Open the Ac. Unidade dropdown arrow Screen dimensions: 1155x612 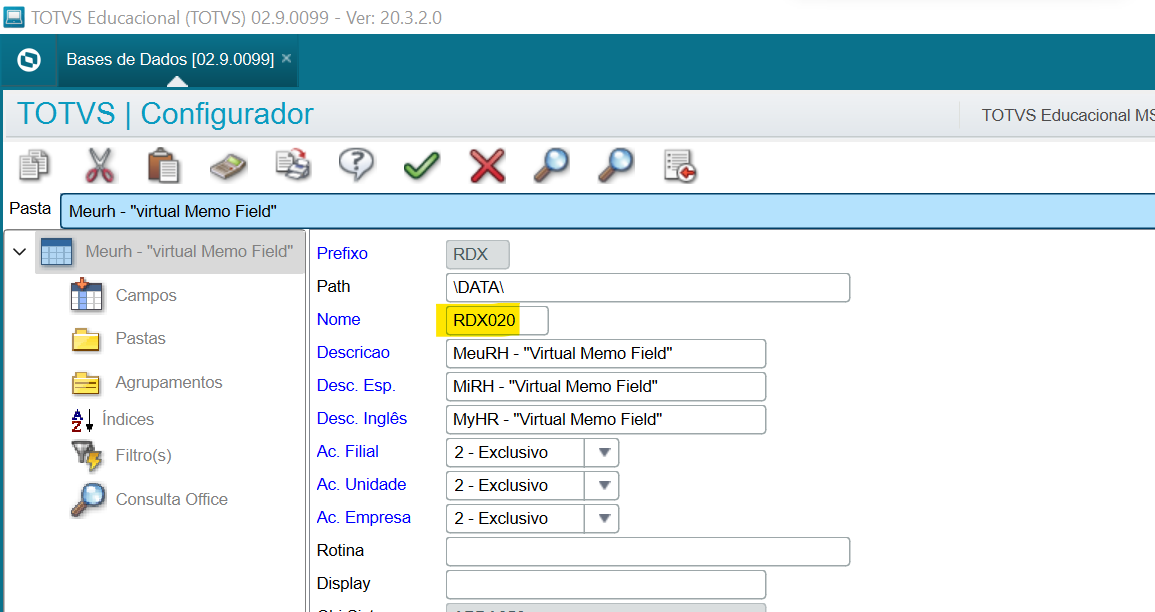pyautogui.click(x=604, y=485)
